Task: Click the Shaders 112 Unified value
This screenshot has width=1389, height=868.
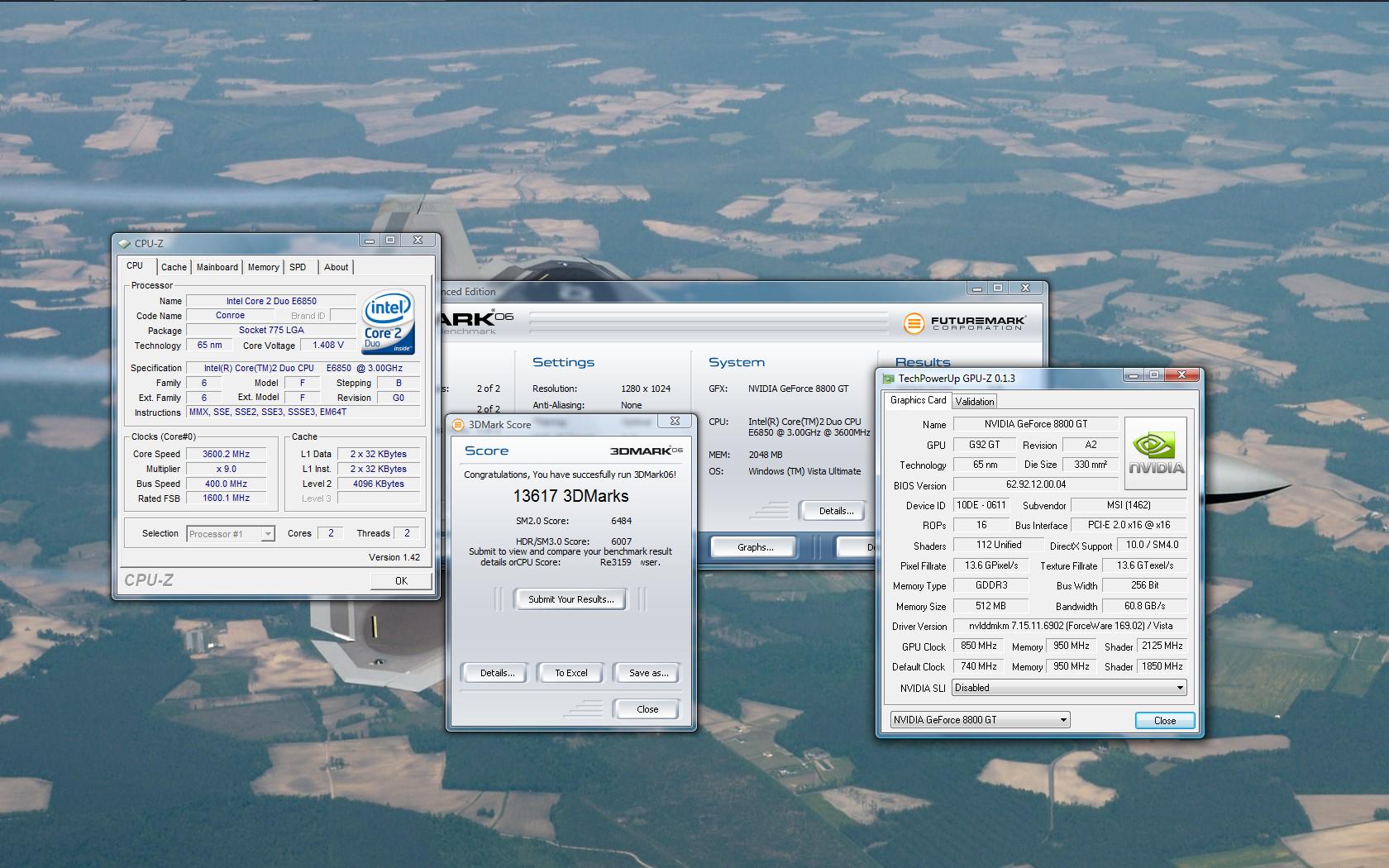Action: coord(999,546)
